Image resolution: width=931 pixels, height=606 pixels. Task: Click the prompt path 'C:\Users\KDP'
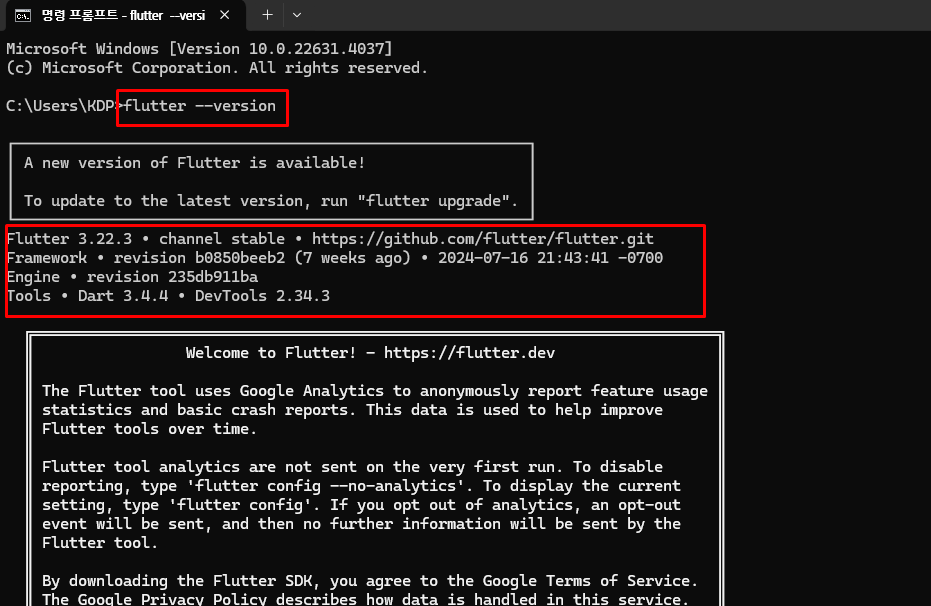[x=60, y=106]
